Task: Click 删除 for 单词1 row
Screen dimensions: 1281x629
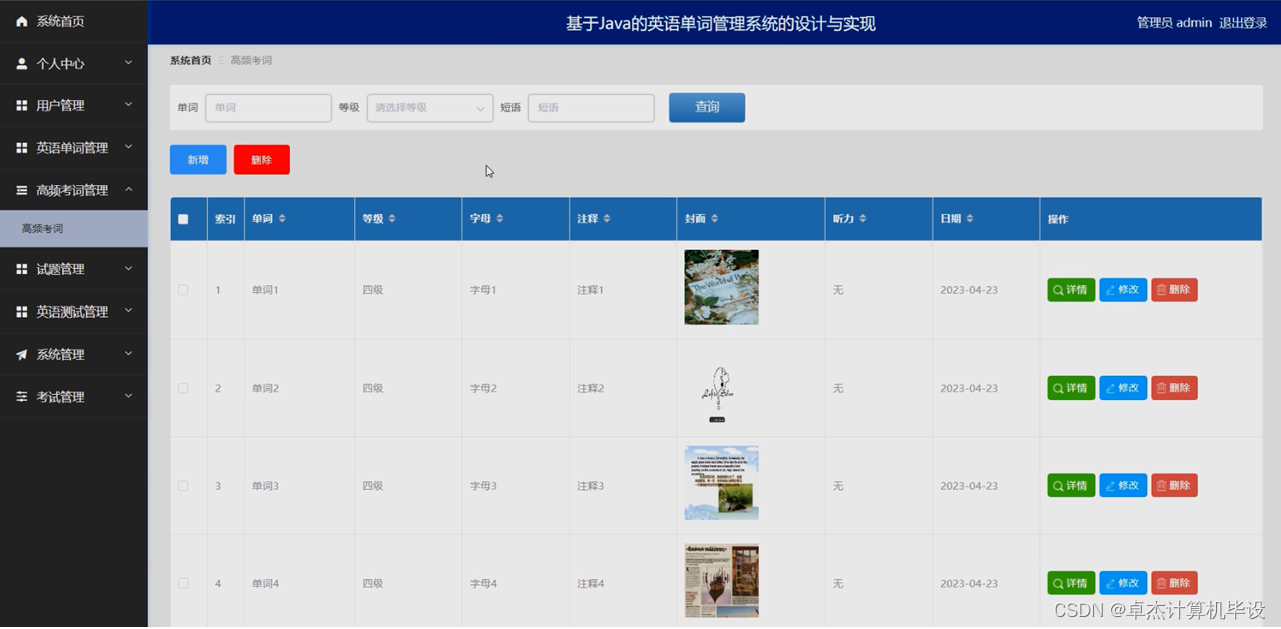Action: [1174, 290]
